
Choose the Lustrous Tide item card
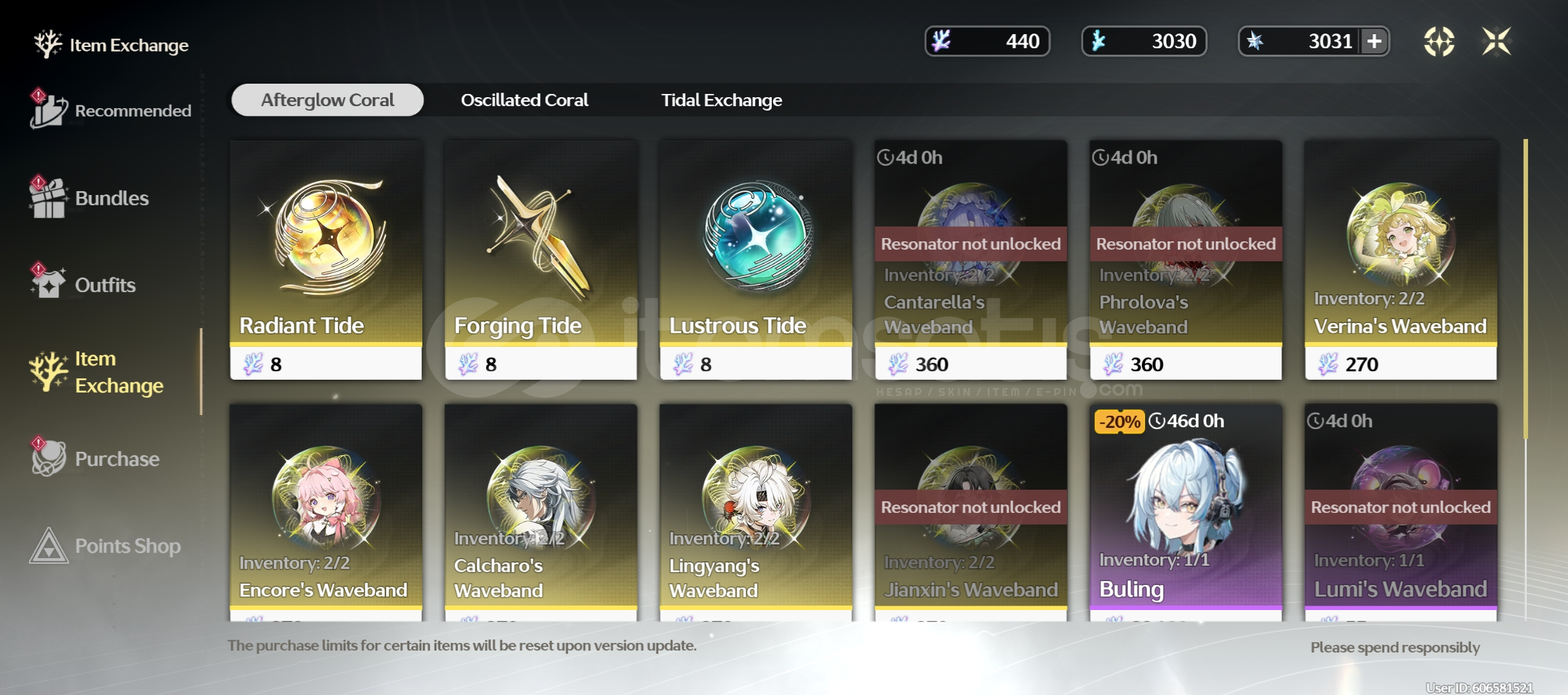[756, 260]
